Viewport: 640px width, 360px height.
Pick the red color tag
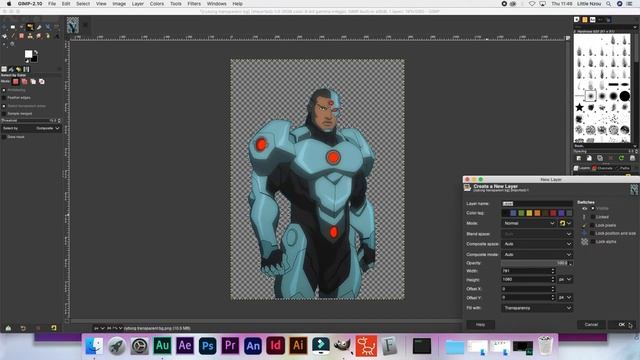(553, 213)
